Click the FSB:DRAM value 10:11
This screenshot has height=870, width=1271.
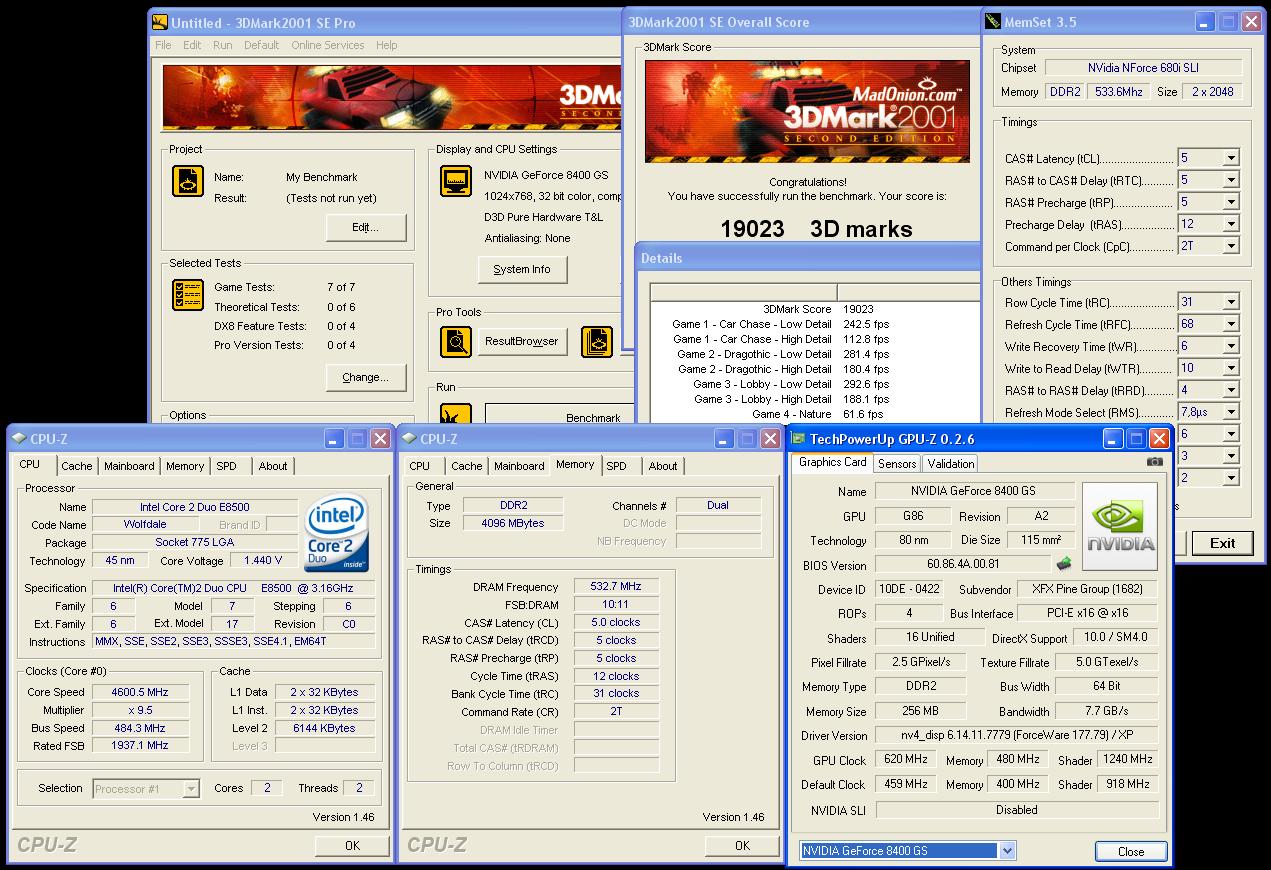616,604
